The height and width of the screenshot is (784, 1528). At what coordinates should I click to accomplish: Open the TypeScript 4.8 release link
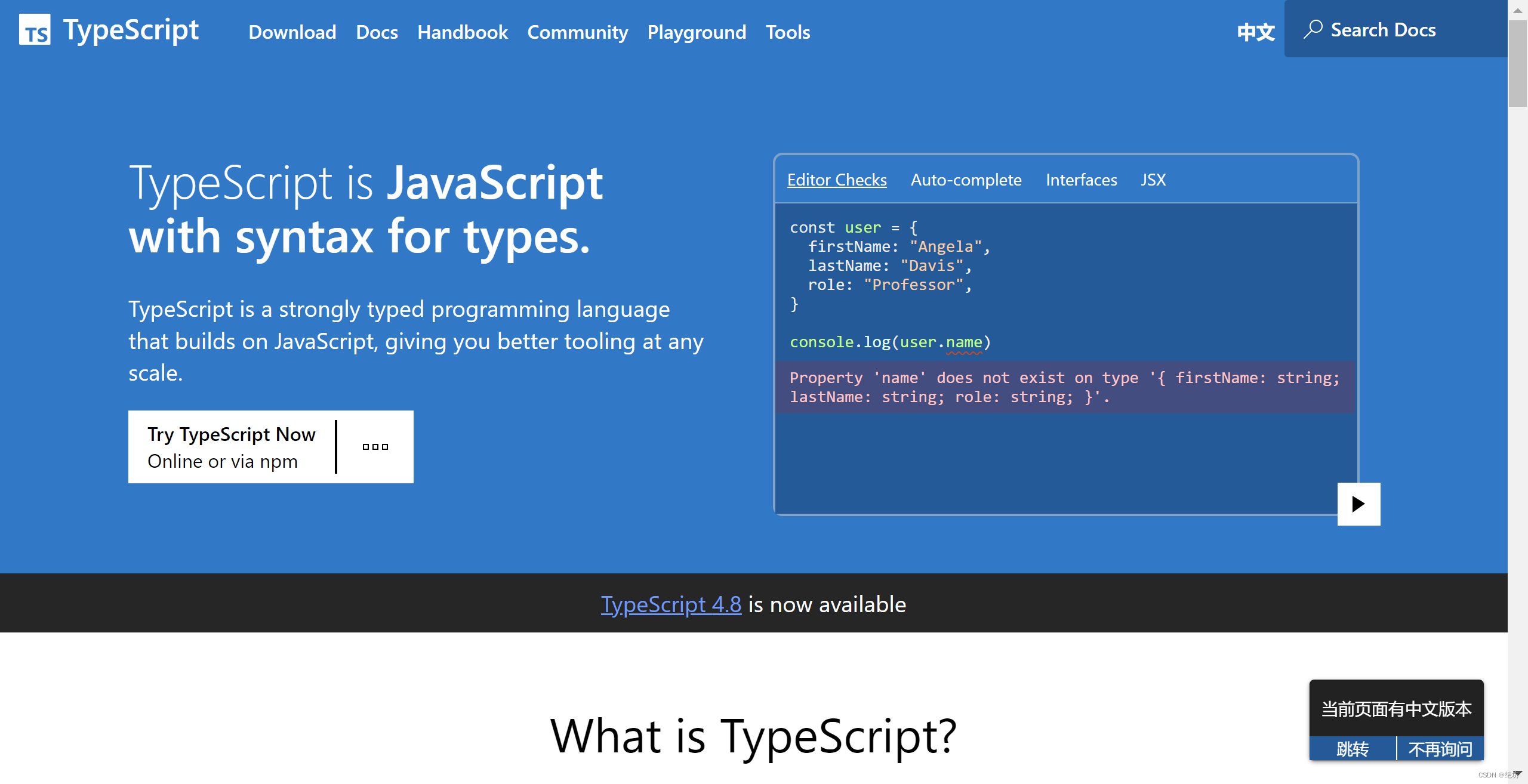pos(671,604)
